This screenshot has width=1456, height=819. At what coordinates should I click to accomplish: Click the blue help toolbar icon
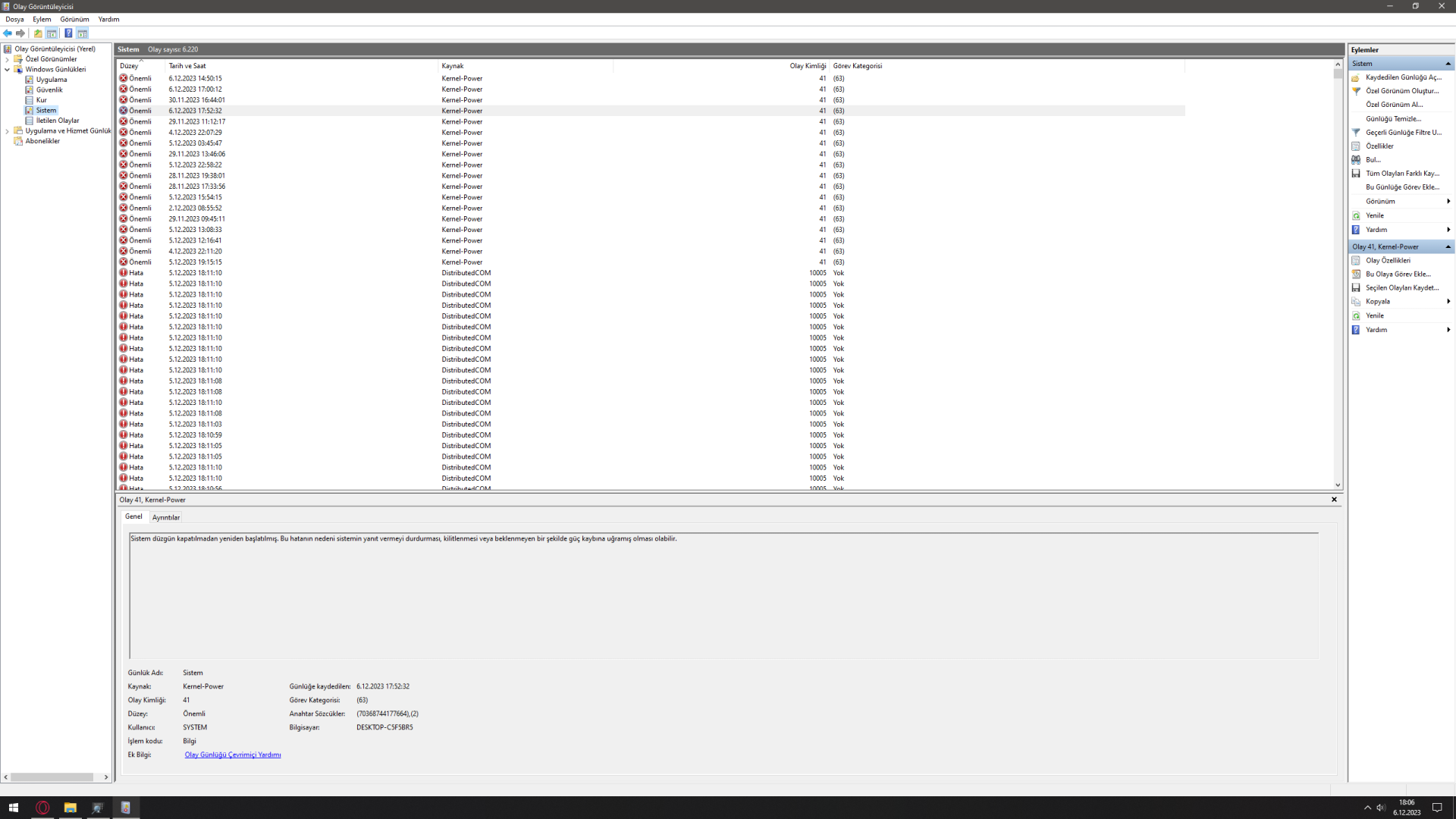pos(68,33)
